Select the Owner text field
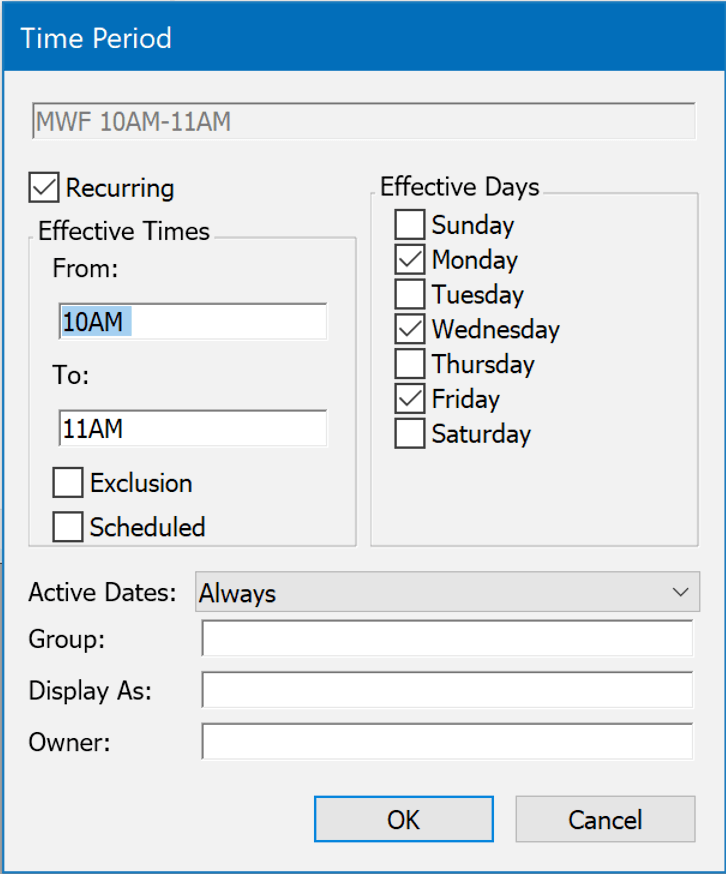This screenshot has height=874, width=726. 447,742
